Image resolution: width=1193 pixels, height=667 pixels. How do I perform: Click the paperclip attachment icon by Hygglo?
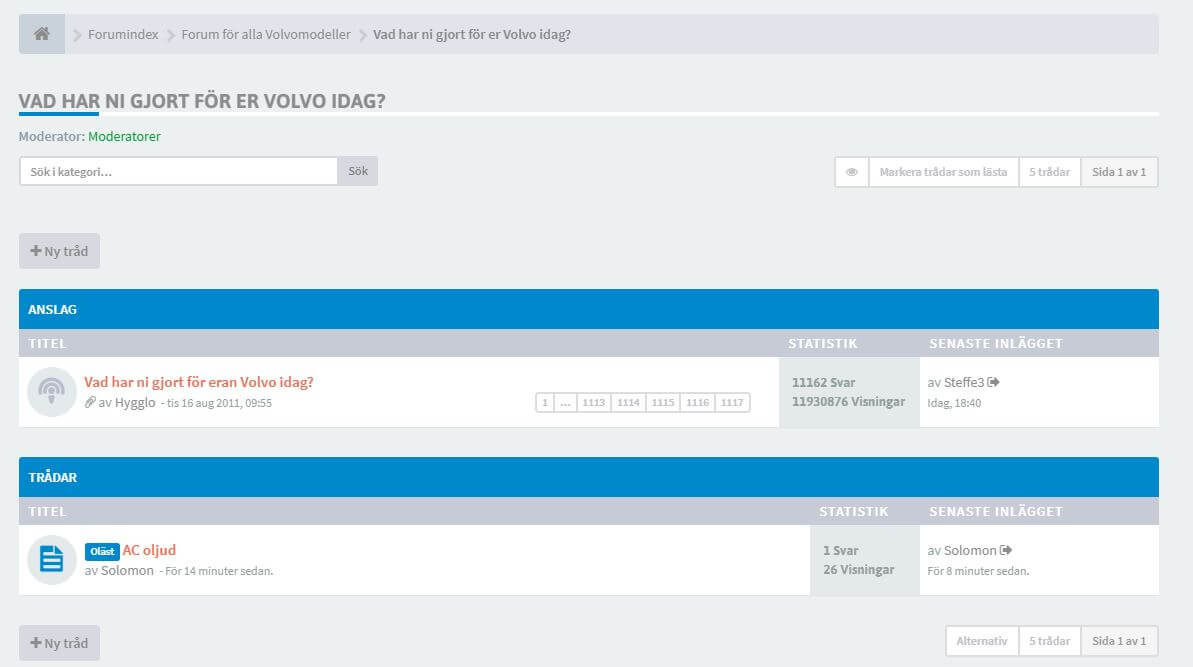pyautogui.click(x=90, y=402)
